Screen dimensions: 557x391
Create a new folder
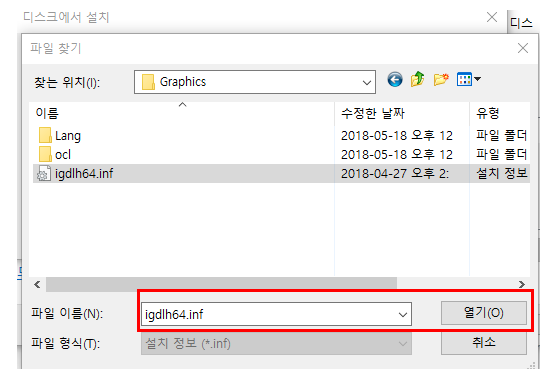point(441,79)
